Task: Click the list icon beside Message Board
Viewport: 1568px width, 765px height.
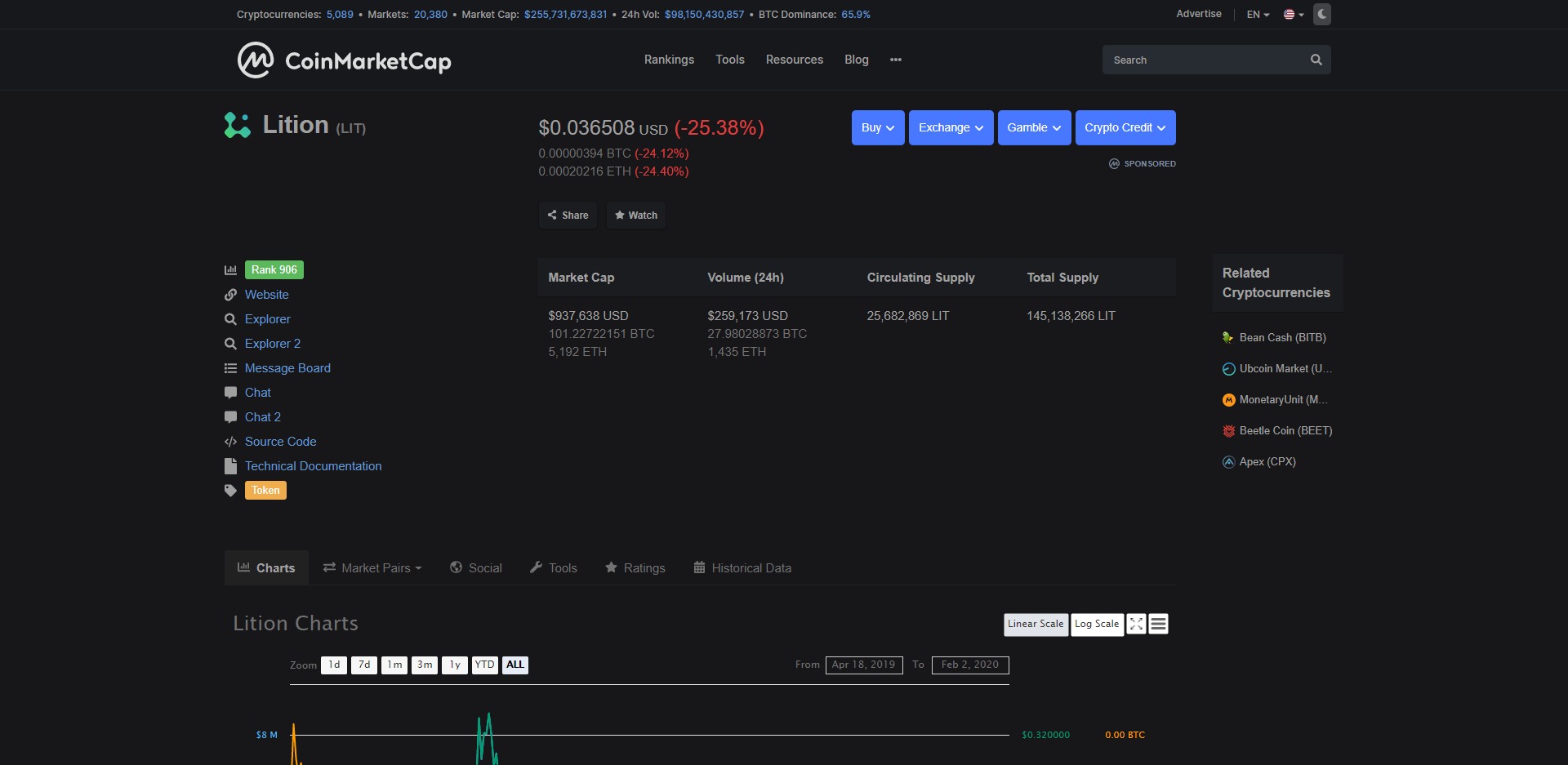Action: tap(230, 368)
